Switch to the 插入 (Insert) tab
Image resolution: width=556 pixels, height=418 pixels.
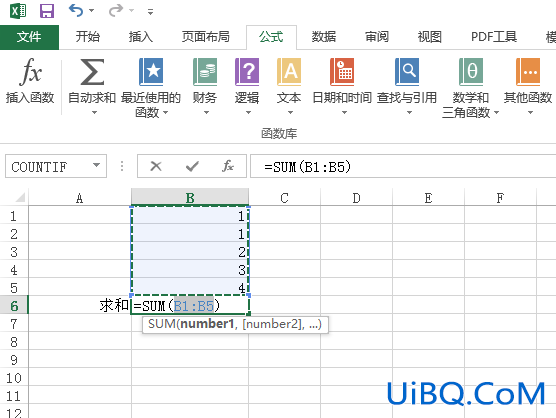[141, 37]
